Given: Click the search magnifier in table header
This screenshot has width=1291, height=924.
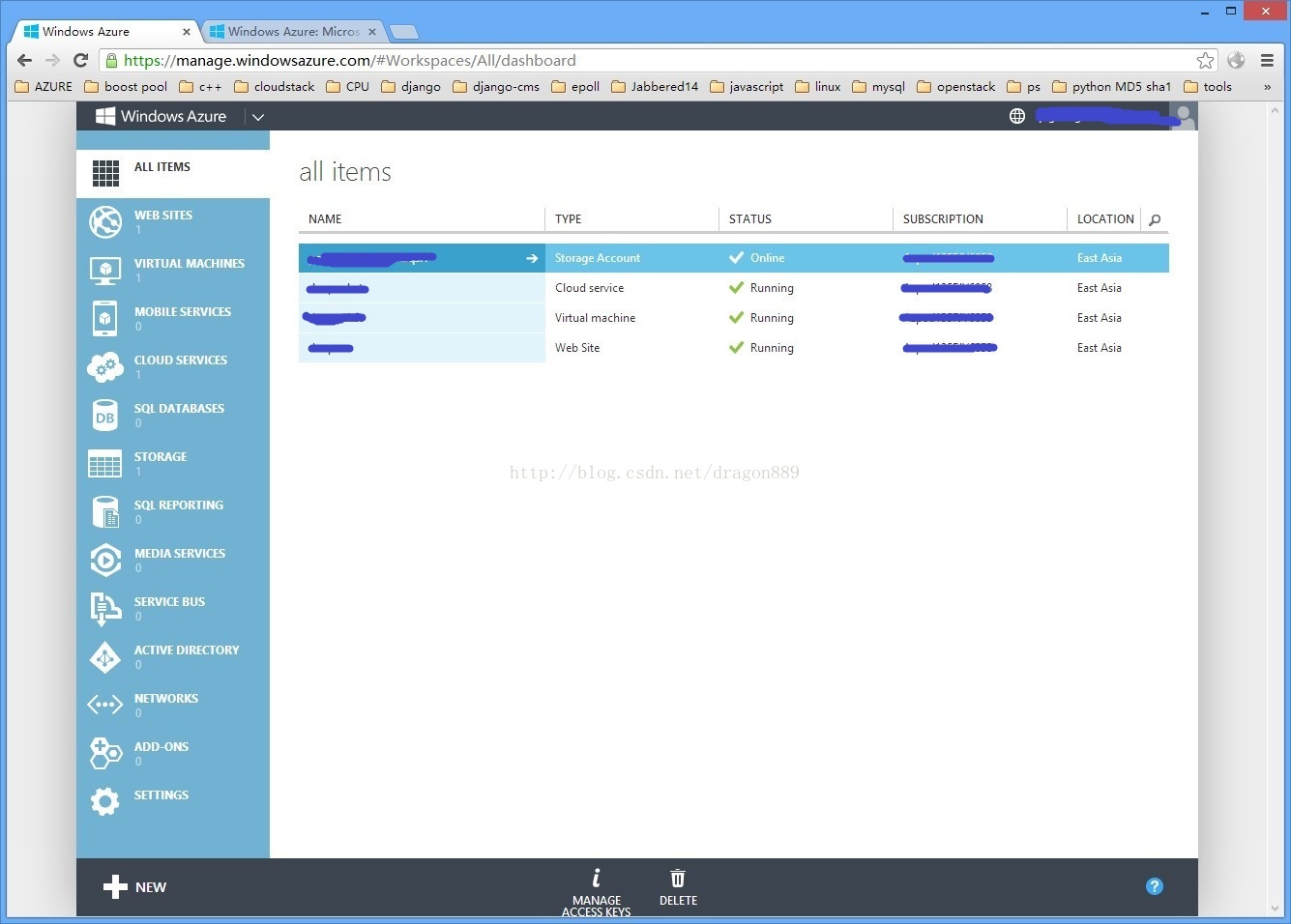Looking at the screenshot, I should (1155, 219).
